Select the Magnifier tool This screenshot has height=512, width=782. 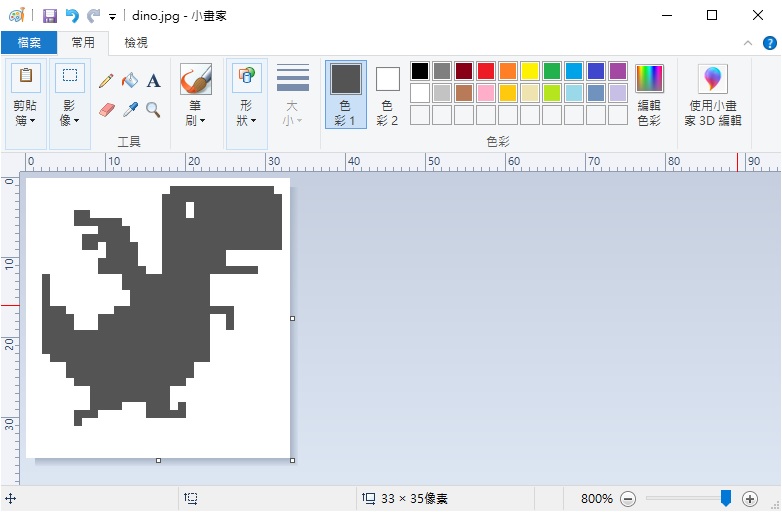(x=153, y=109)
